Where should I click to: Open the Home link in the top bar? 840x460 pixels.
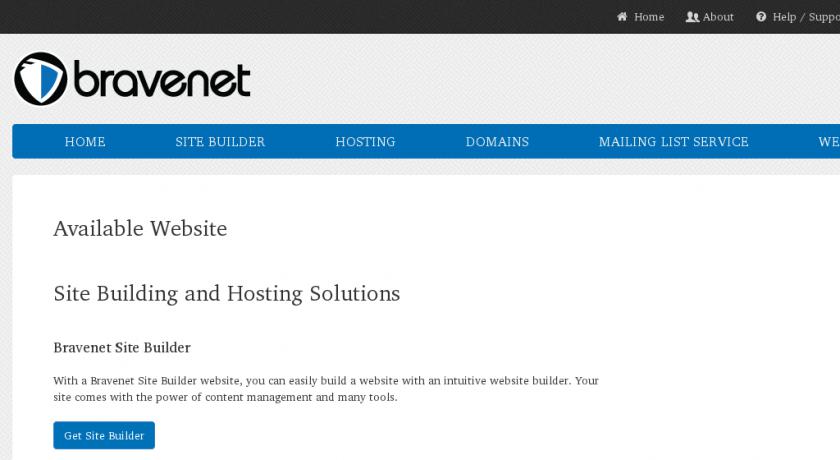[x=649, y=17]
